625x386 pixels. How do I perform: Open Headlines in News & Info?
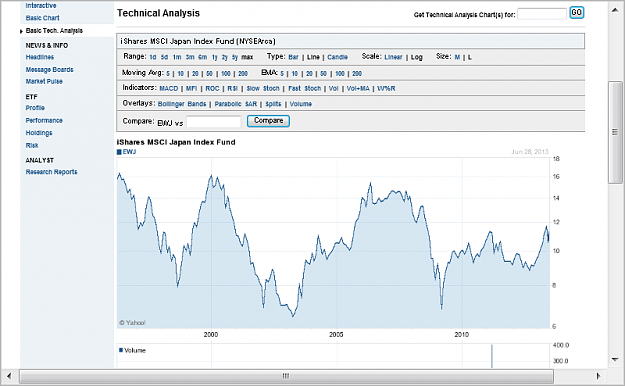39,57
